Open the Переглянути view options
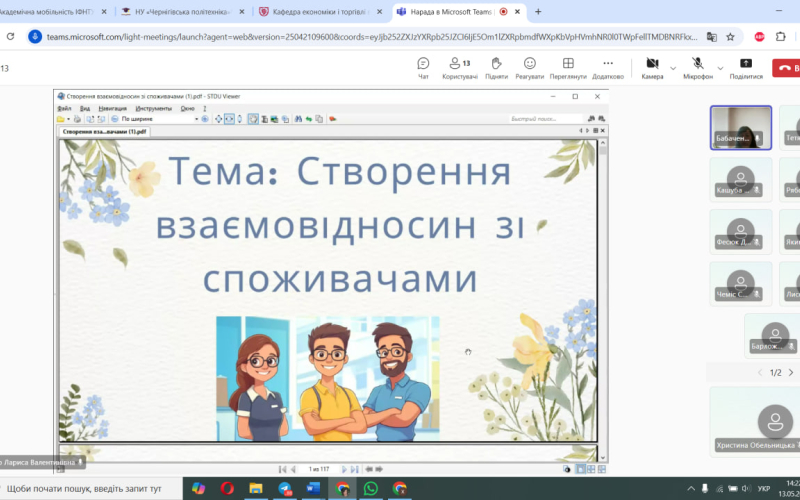This screenshot has height=500, width=800. tap(568, 68)
